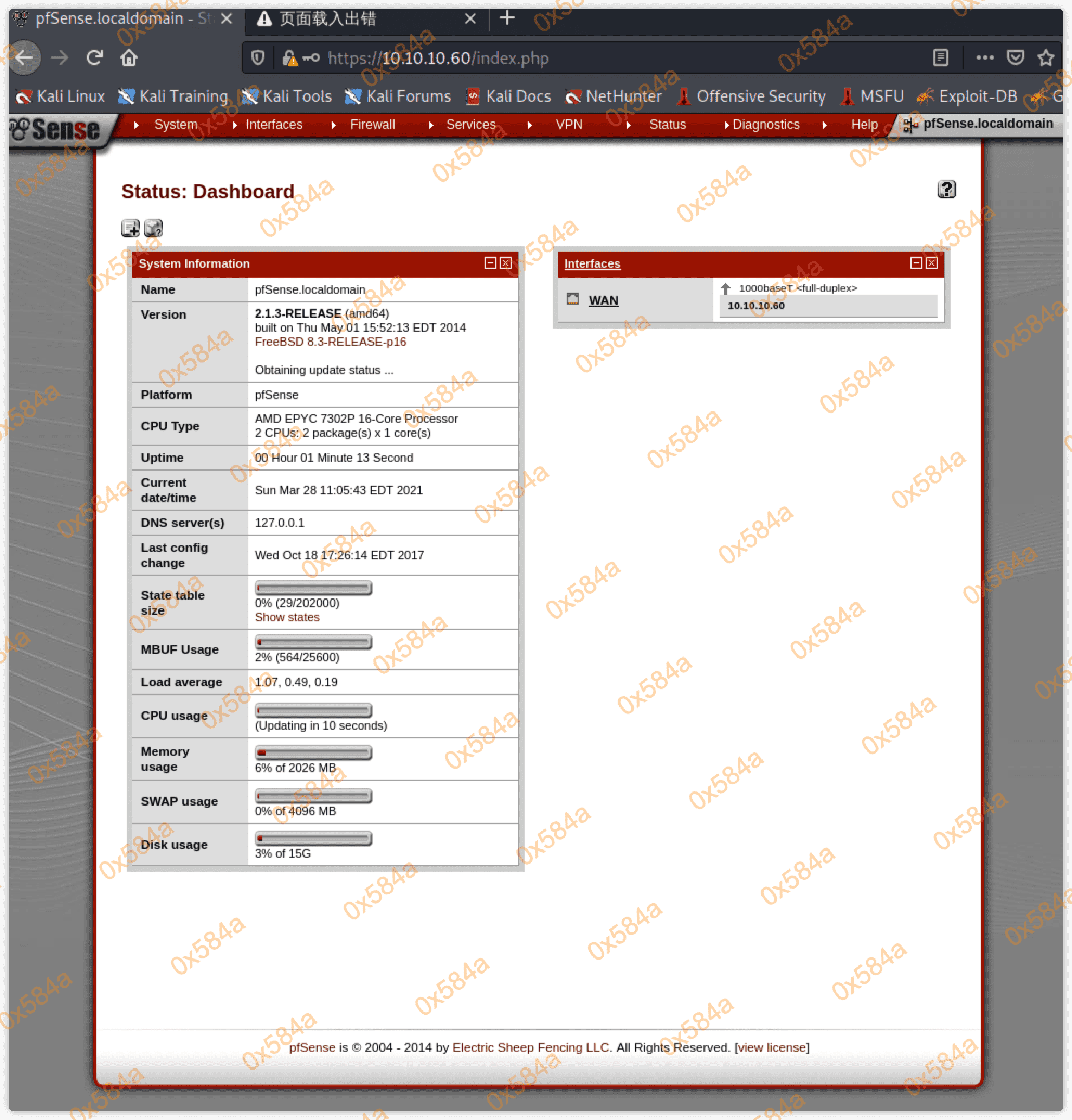
Task: Click the add widget plus icon
Action: (x=130, y=228)
